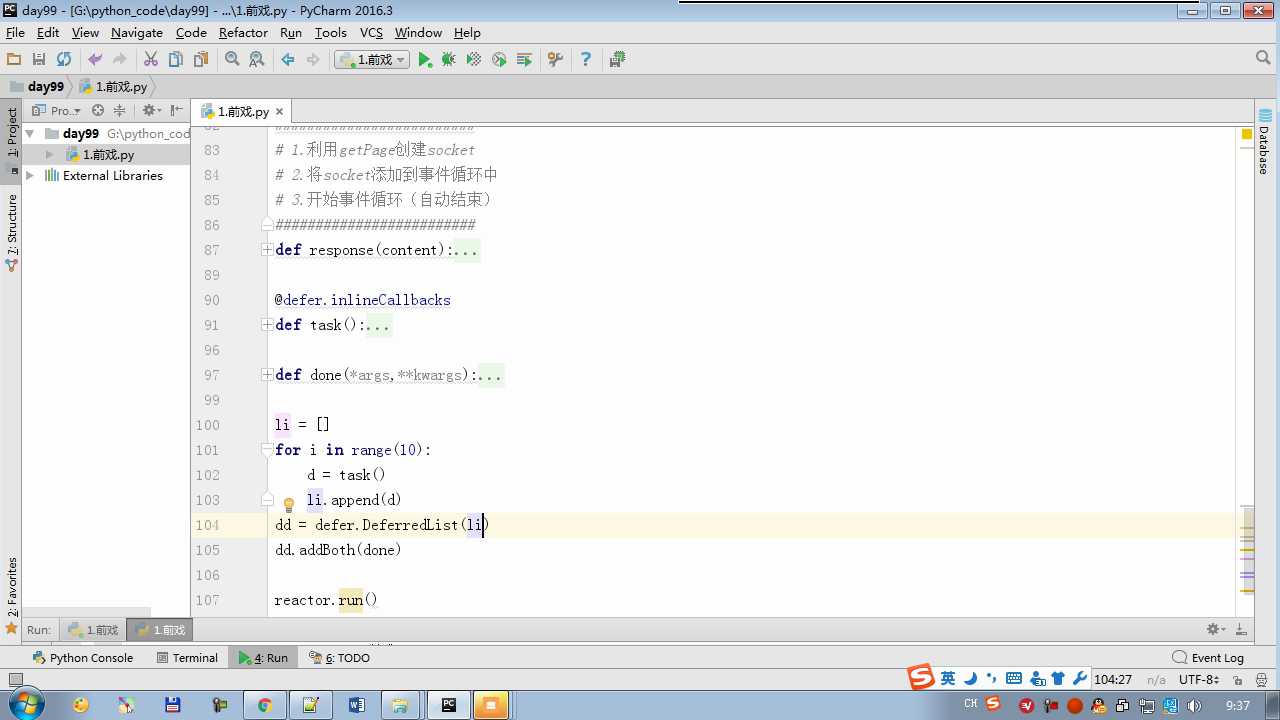This screenshot has width=1280, height=720.
Task: Click the Save All toolbar icon
Action: 39,60
